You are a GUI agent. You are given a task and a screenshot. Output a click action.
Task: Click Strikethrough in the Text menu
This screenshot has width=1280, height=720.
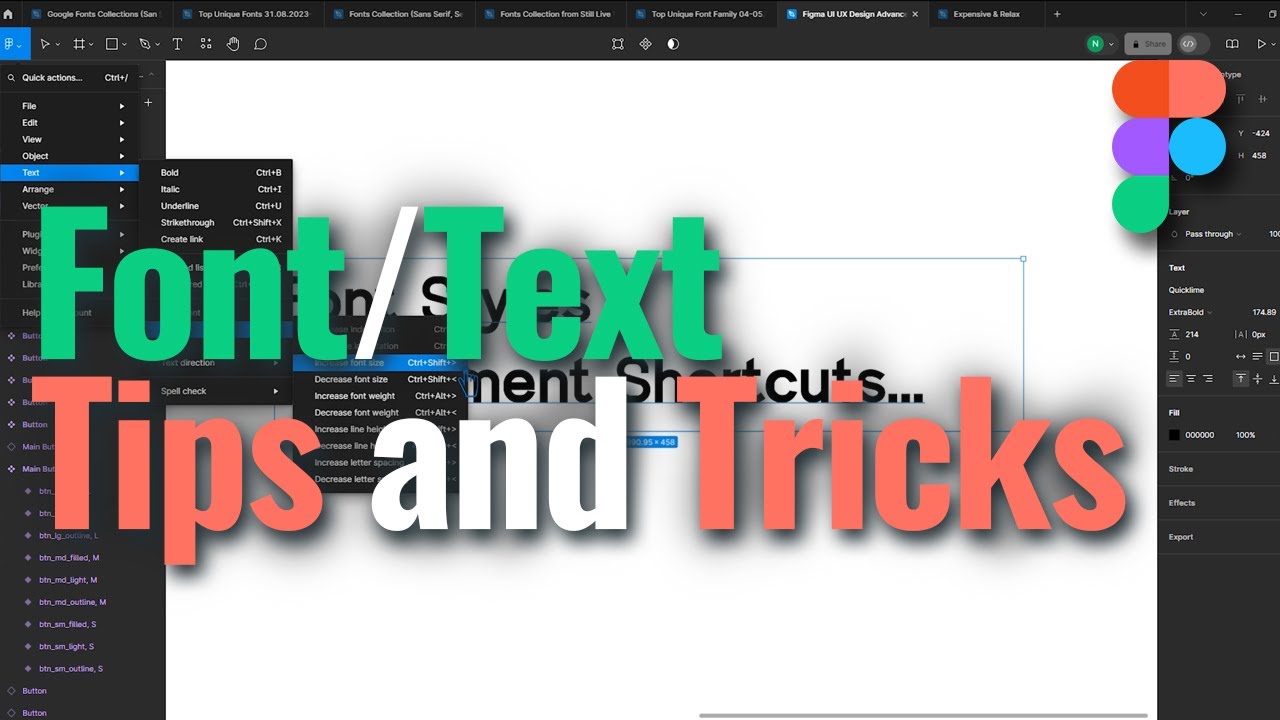tap(187, 222)
